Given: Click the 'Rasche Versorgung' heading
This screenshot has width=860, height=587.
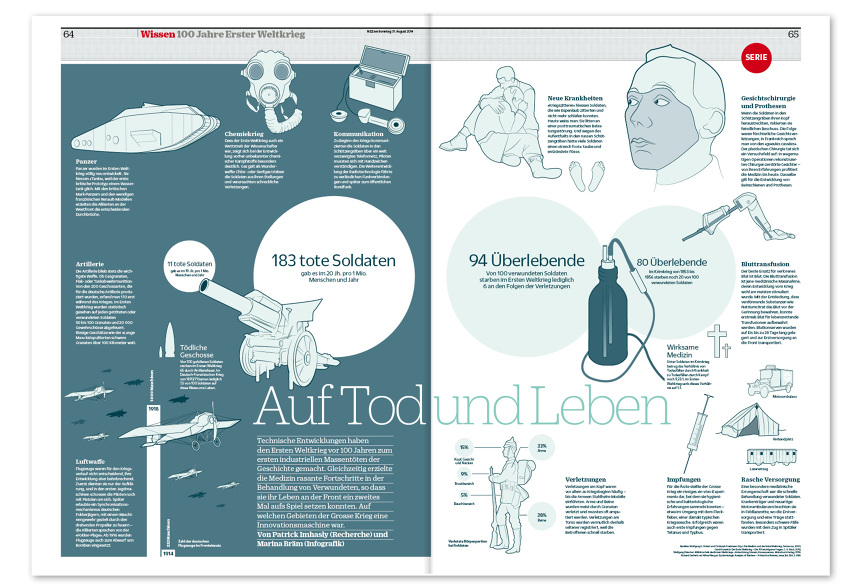Looking at the screenshot, I should (770, 479).
